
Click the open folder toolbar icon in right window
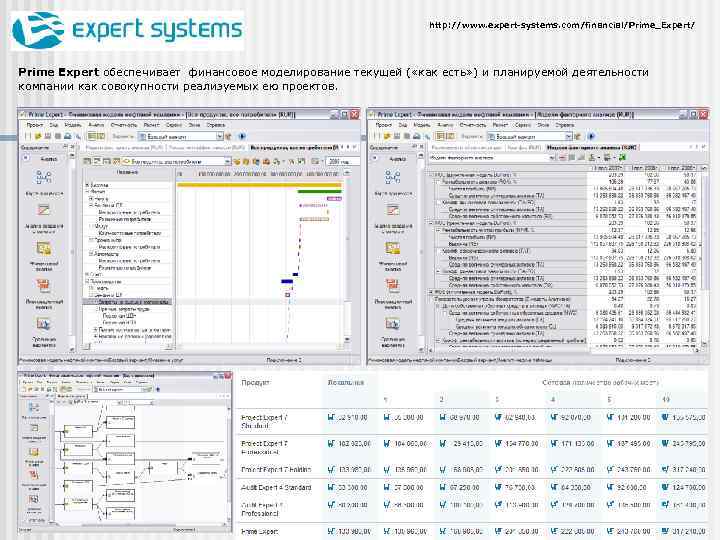pyautogui.click(x=387, y=136)
